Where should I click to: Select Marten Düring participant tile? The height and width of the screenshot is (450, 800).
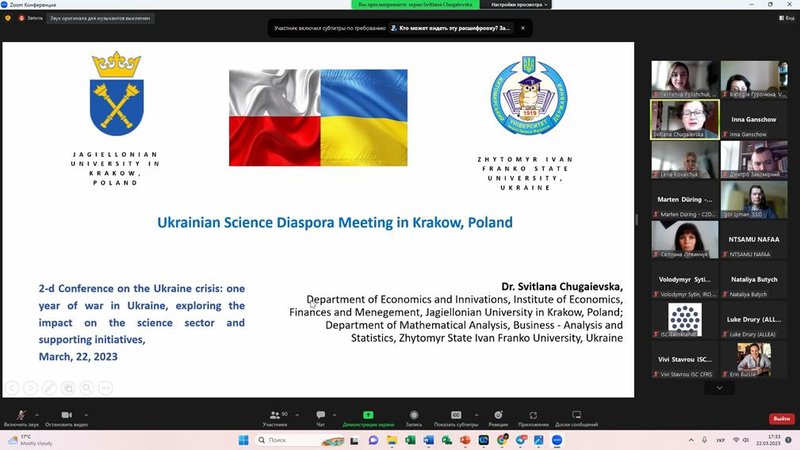click(685, 199)
